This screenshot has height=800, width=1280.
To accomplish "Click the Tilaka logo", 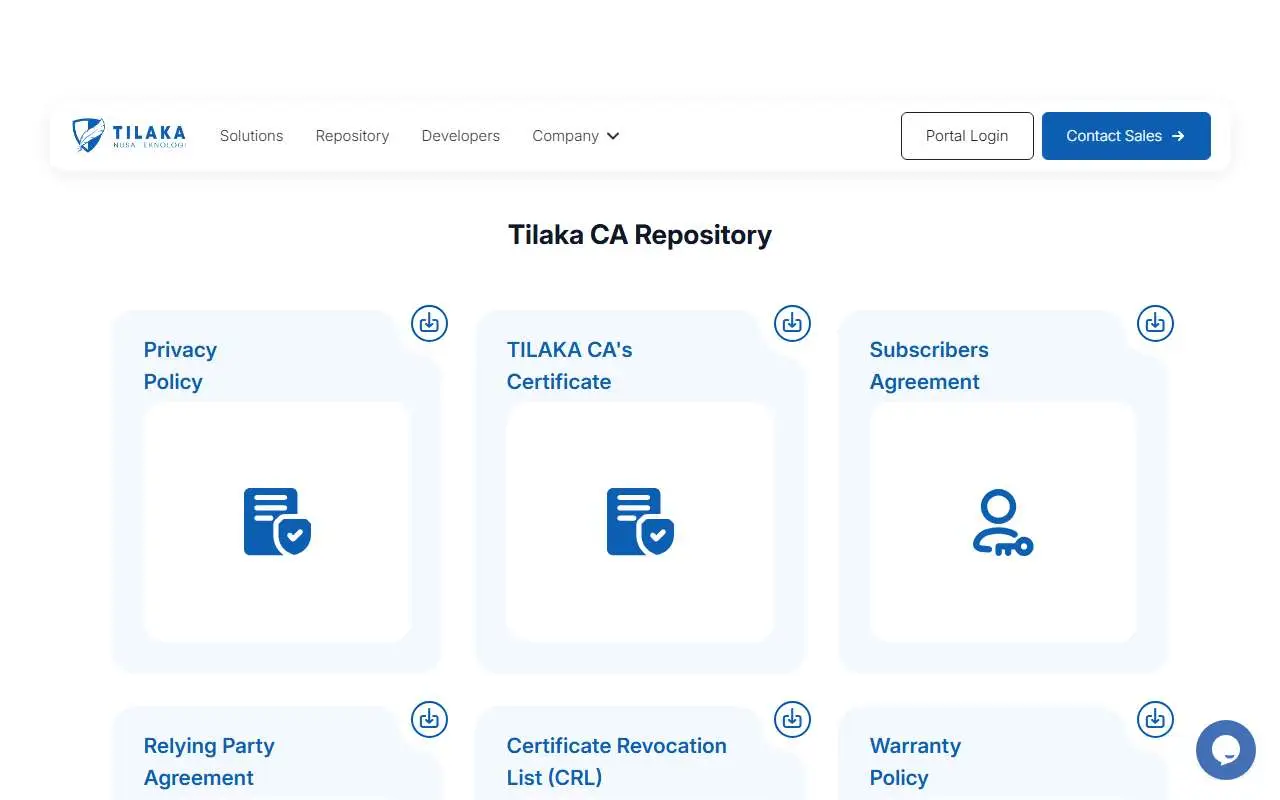I will (x=129, y=136).
